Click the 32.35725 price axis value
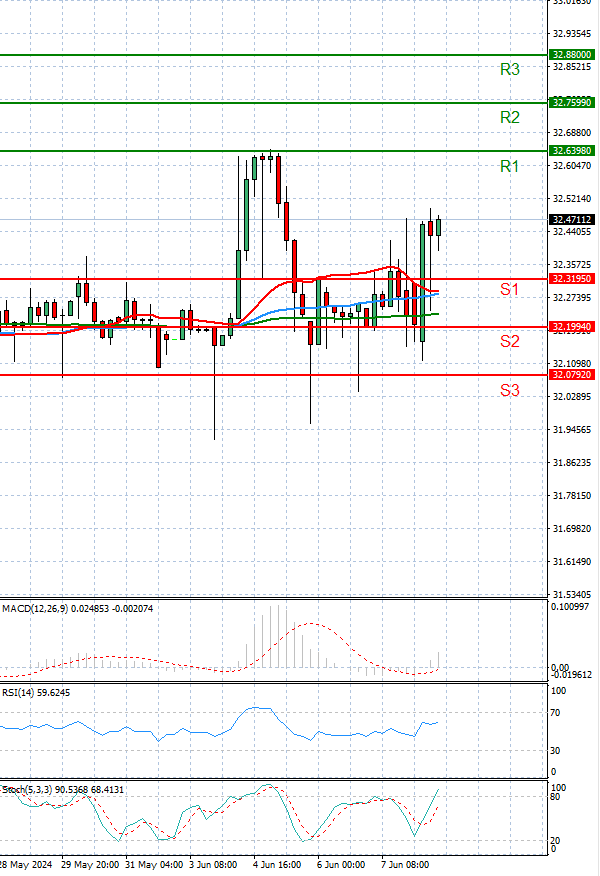 (x=572, y=265)
